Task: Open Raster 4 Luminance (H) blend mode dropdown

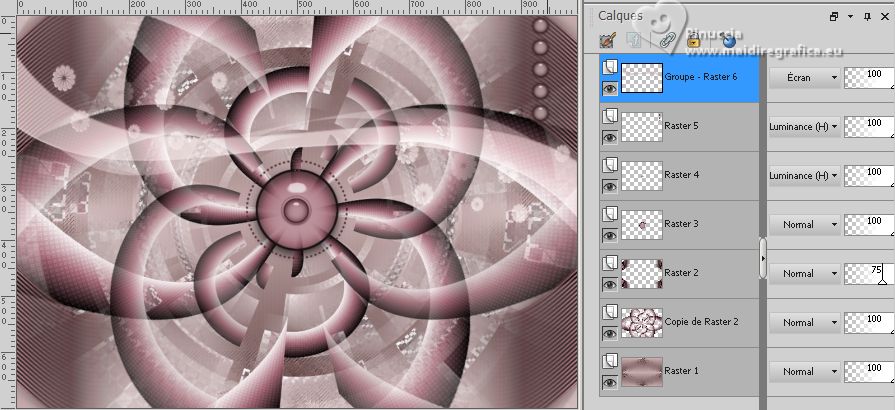Action: point(804,176)
